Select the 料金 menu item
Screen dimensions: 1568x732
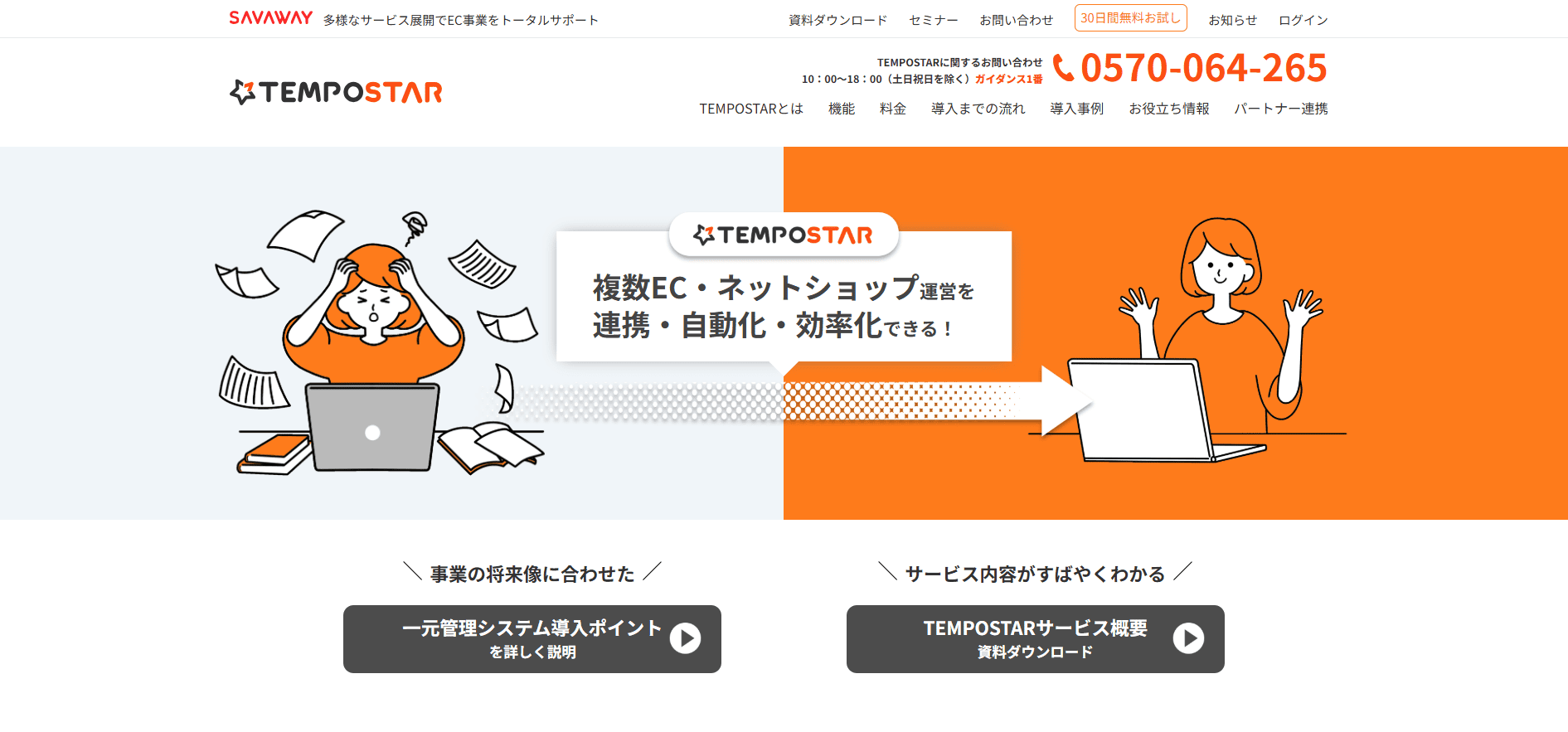point(893,109)
